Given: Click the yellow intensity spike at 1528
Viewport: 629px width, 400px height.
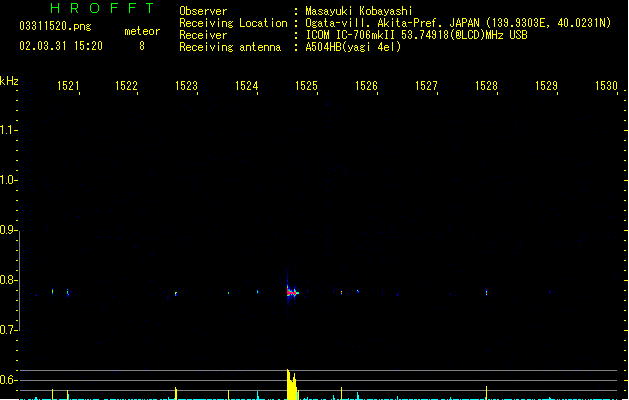Looking at the screenshot, I should (x=486, y=392).
